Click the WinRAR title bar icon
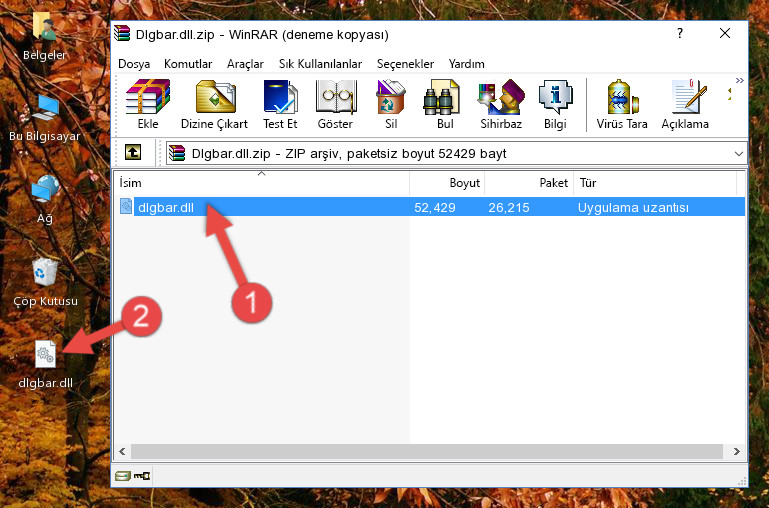The height and width of the screenshot is (508, 769). click(122, 33)
